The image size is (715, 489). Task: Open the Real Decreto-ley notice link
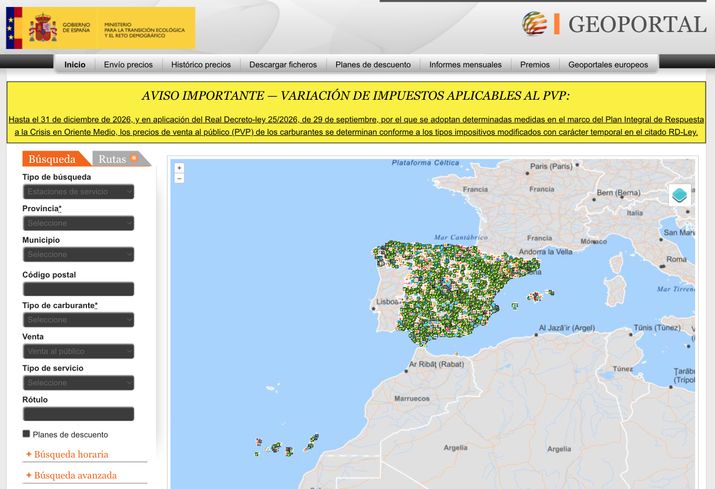coord(356,126)
